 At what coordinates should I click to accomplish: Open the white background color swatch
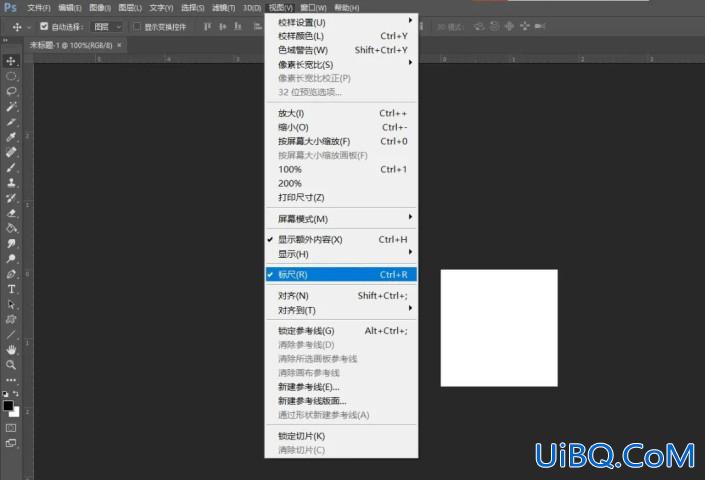[16, 413]
